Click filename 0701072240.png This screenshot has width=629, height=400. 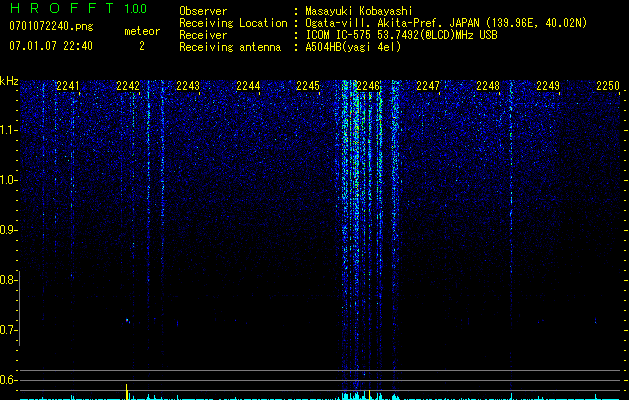[51, 26]
